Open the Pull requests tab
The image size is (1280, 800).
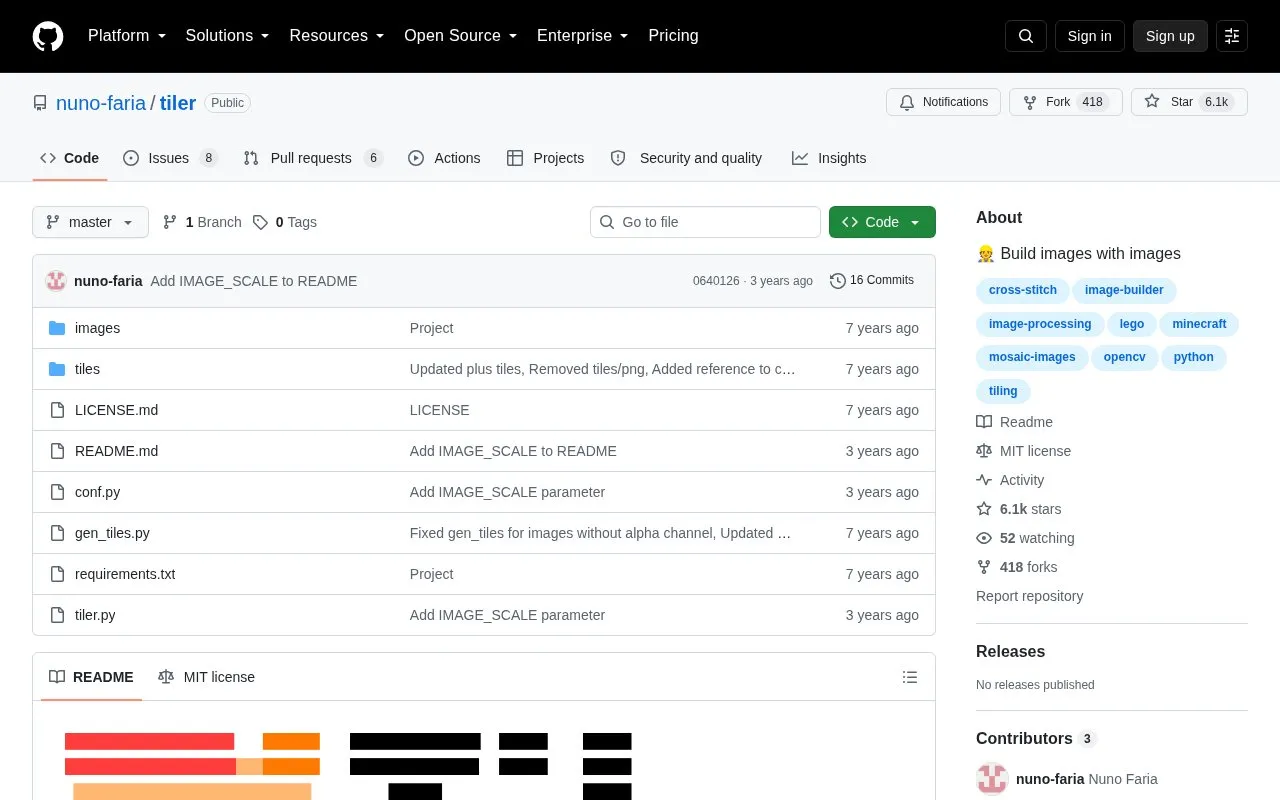313,158
